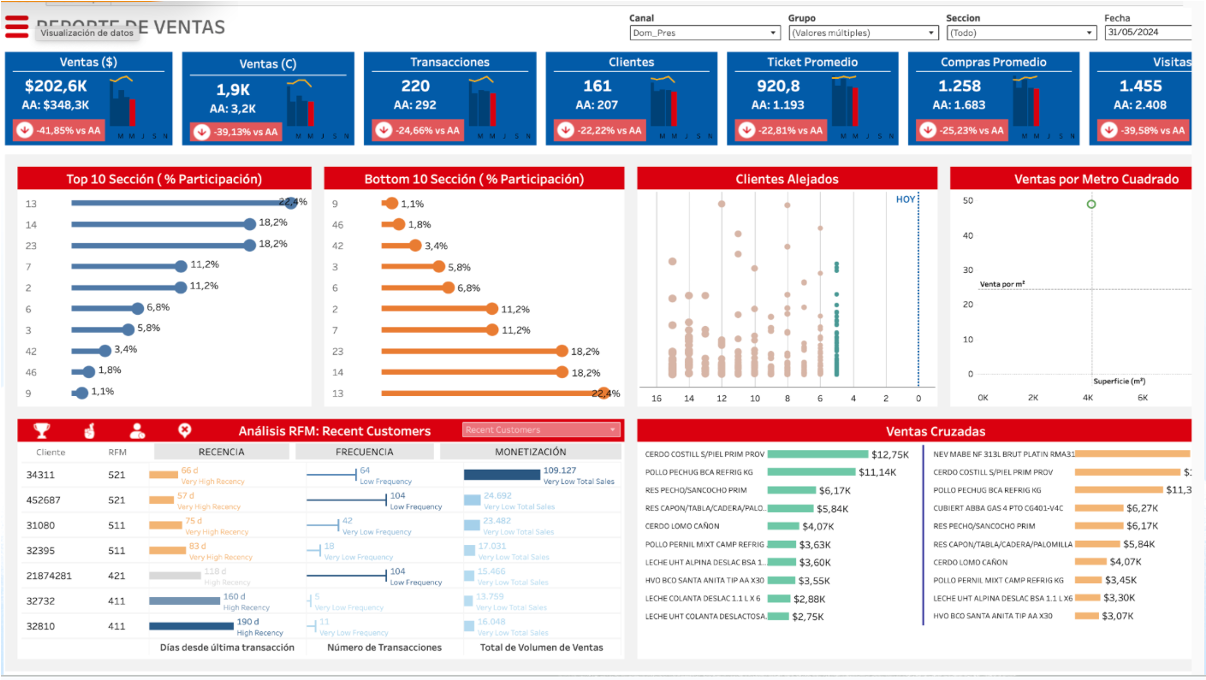Open the Canal dropdown filter
This screenshot has height=680, width=1206.
click(704, 33)
